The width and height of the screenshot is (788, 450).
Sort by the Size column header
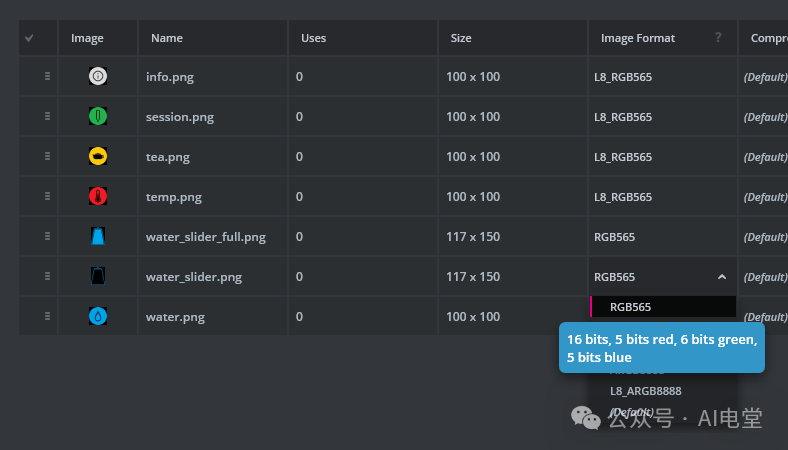click(x=461, y=38)
